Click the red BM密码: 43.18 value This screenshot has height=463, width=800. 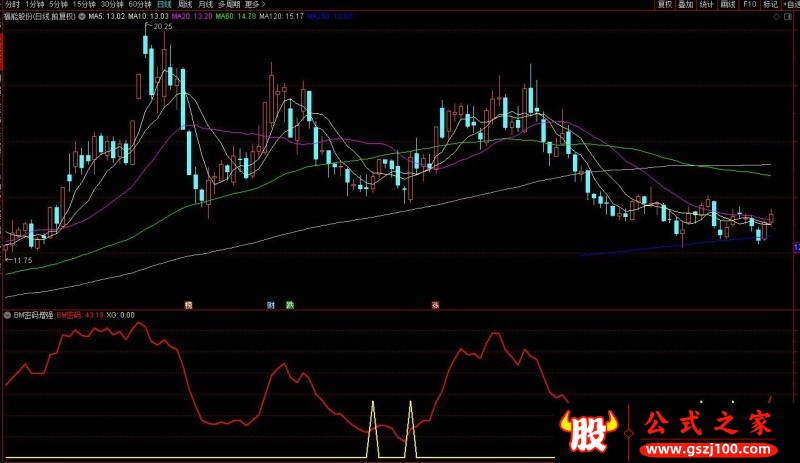click(80, 315)
